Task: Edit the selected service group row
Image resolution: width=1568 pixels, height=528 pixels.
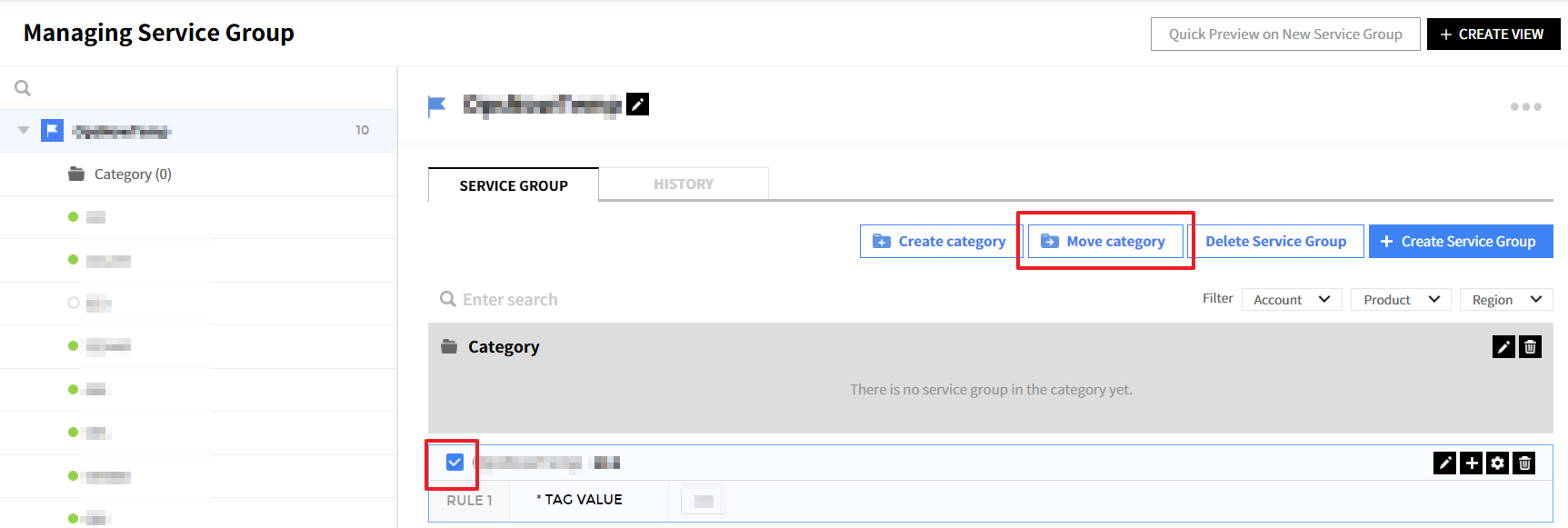Action: click(1444, 463)
